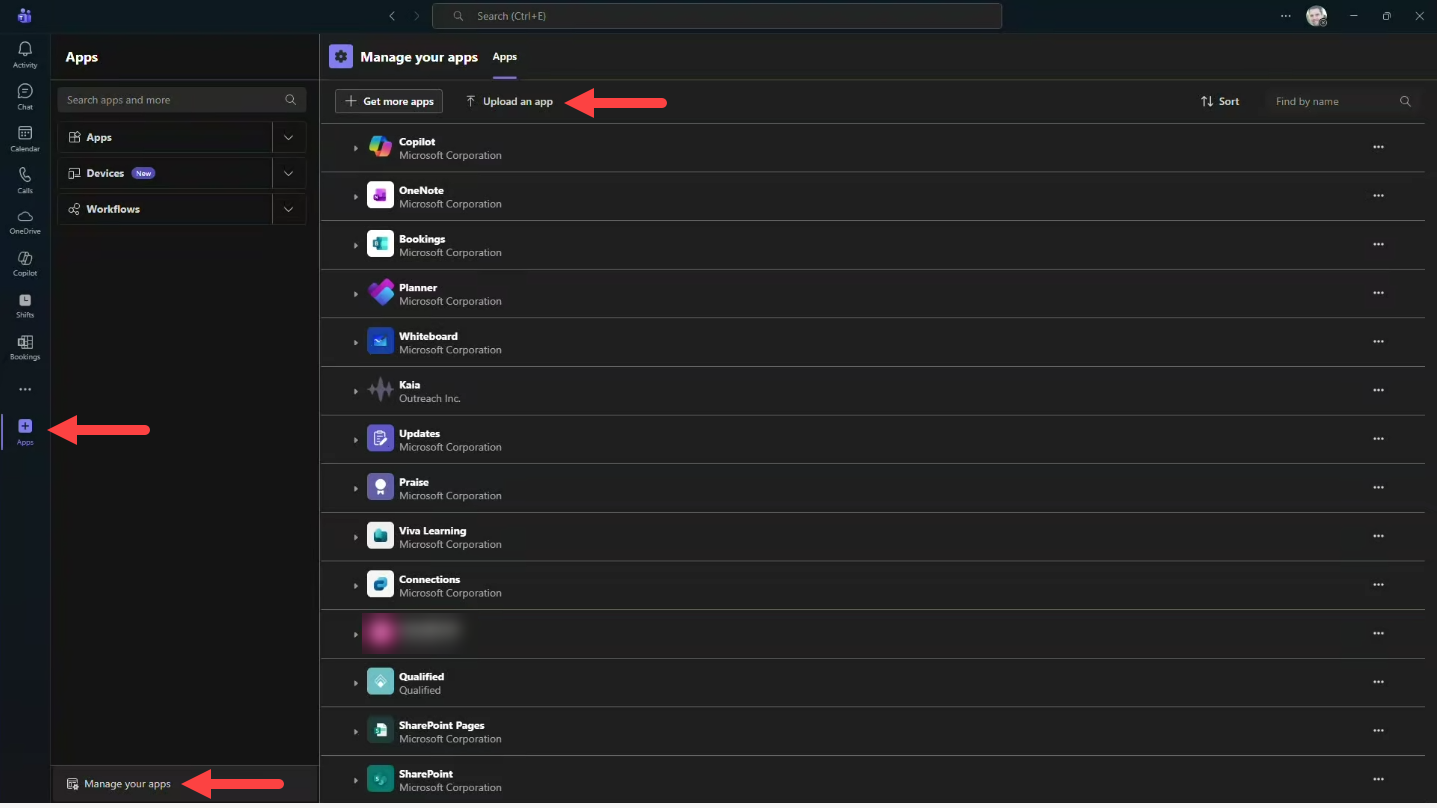Expand the Workflows section

[289, 208]
